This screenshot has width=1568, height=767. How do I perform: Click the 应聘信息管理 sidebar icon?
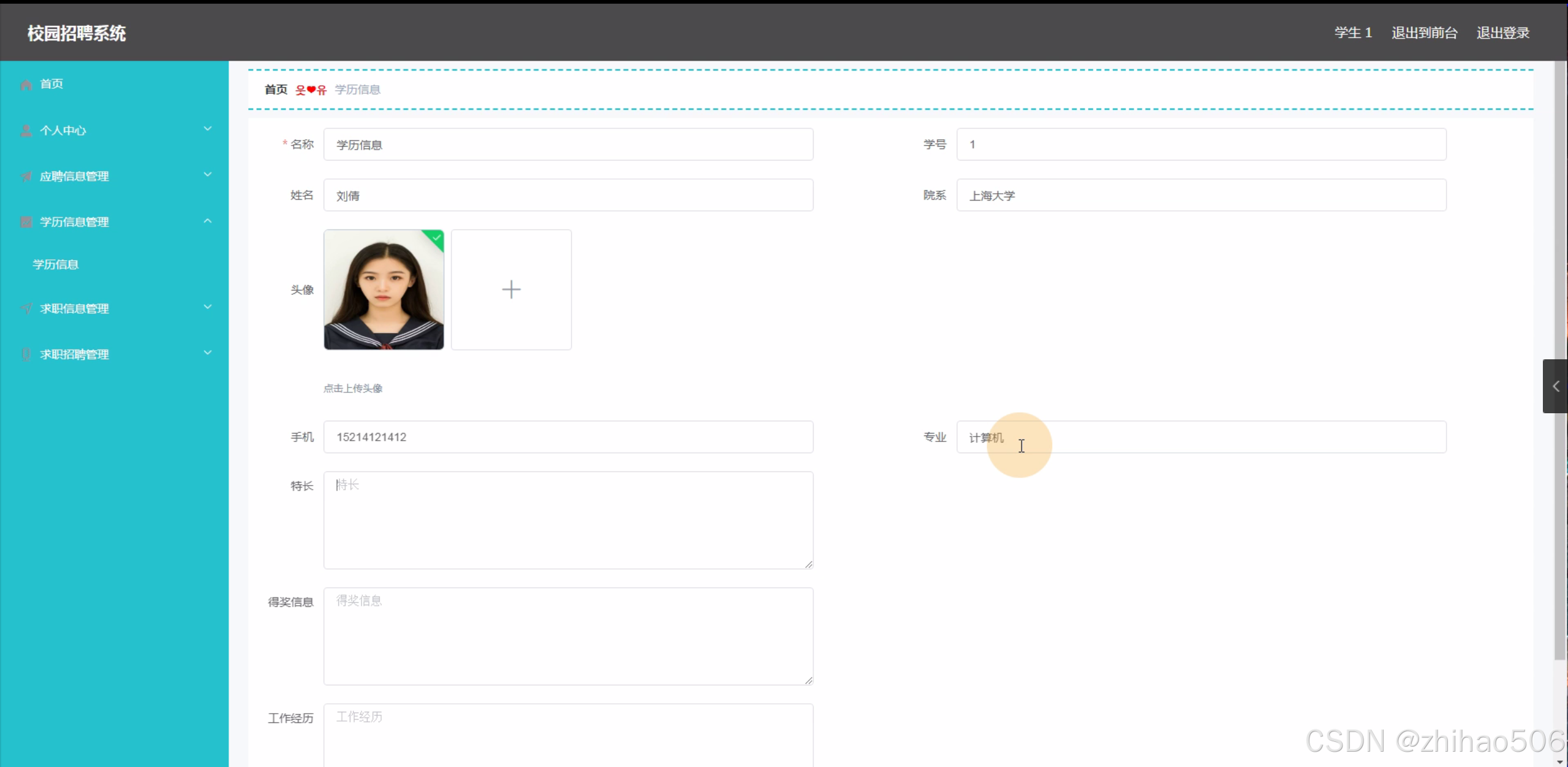pos(26,177)
